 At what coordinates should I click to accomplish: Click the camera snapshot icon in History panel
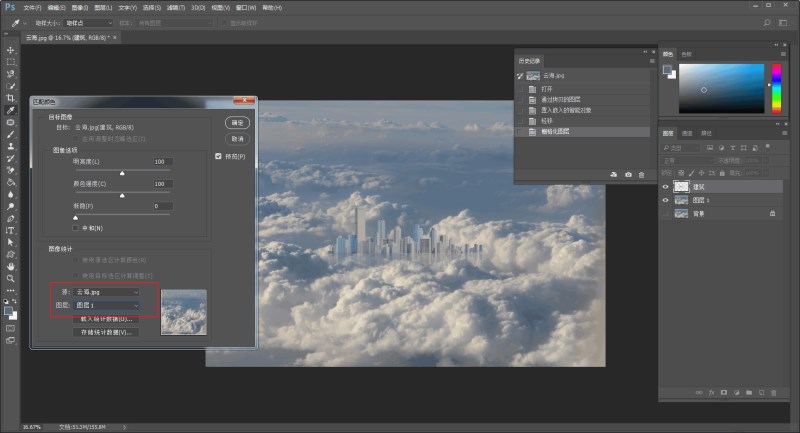tap(627, 175)
